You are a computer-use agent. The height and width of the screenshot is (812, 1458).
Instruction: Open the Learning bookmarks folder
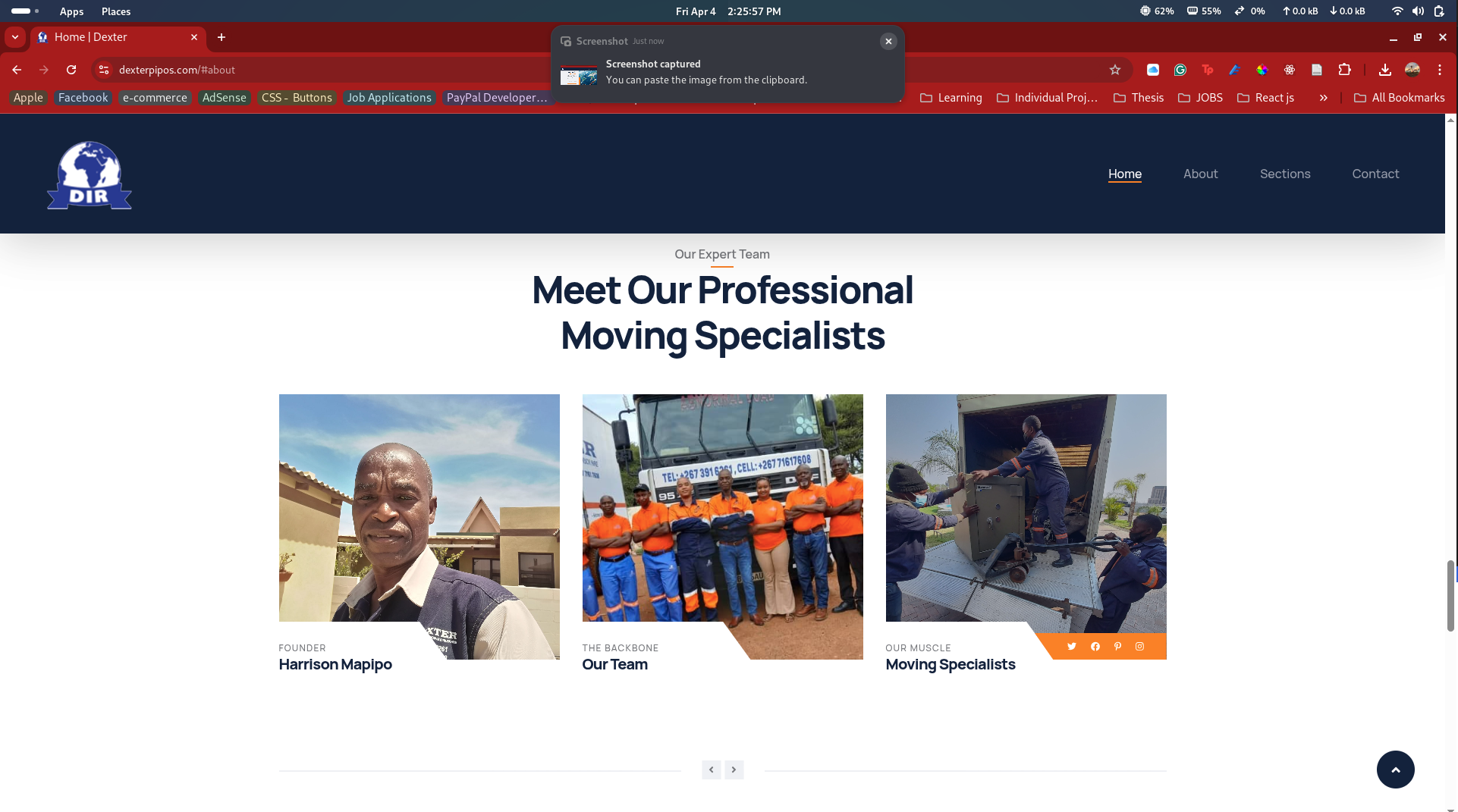[951, 98]
